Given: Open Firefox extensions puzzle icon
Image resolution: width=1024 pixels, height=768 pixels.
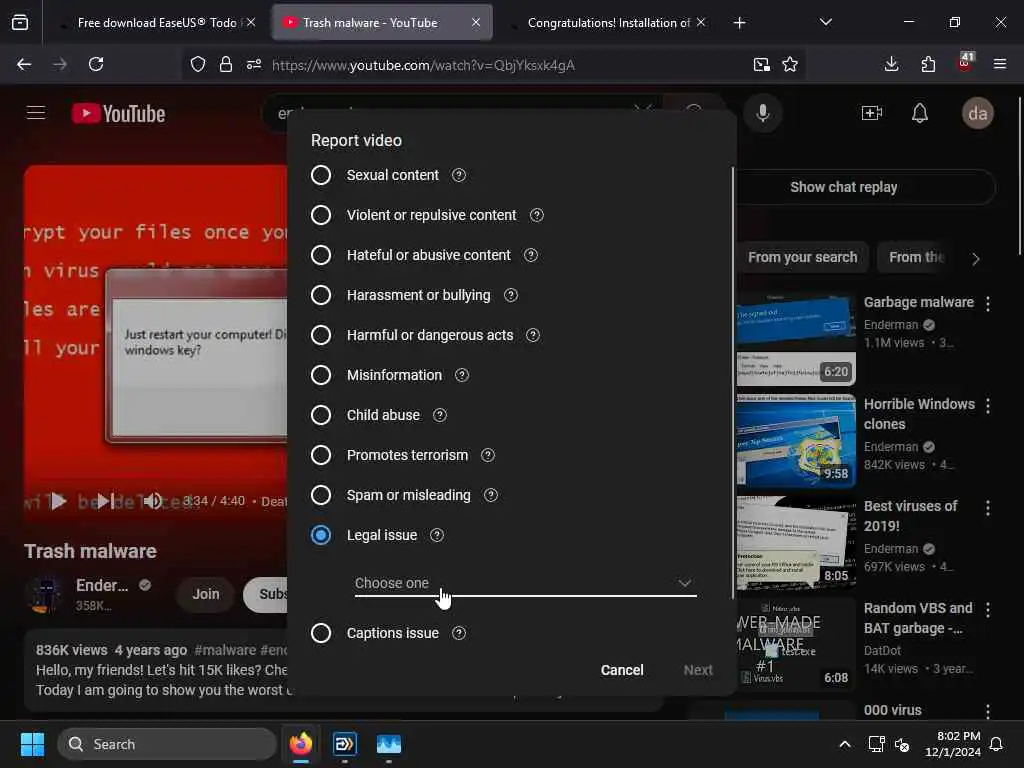Looking at the screenshot, I should 928,64.
